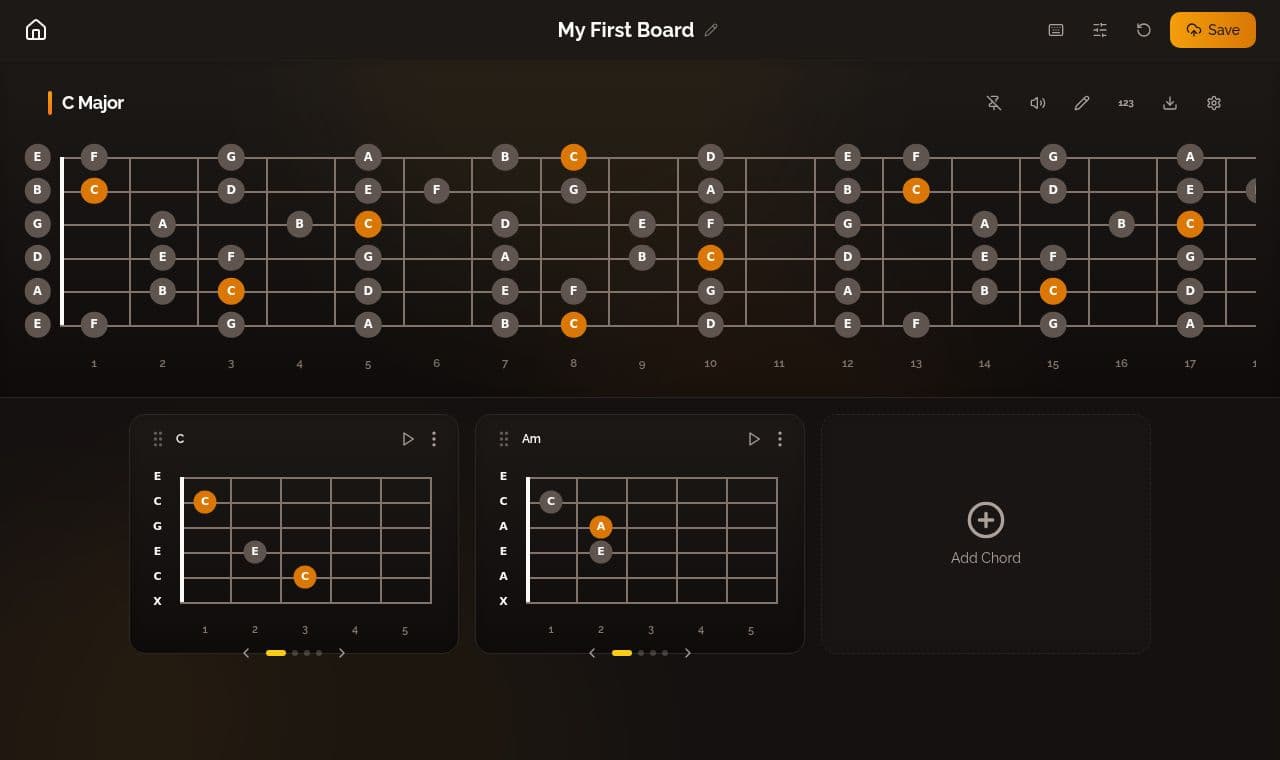The height and width of the screenshot is (760, 1280).
Task: Play the C Major scale sound
Action: pyautogui.click(x=1038, y=103)
